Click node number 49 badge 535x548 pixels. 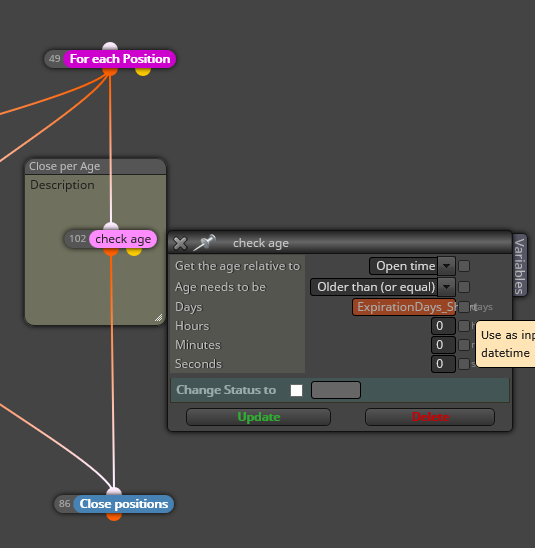click(x=55, y=59)
